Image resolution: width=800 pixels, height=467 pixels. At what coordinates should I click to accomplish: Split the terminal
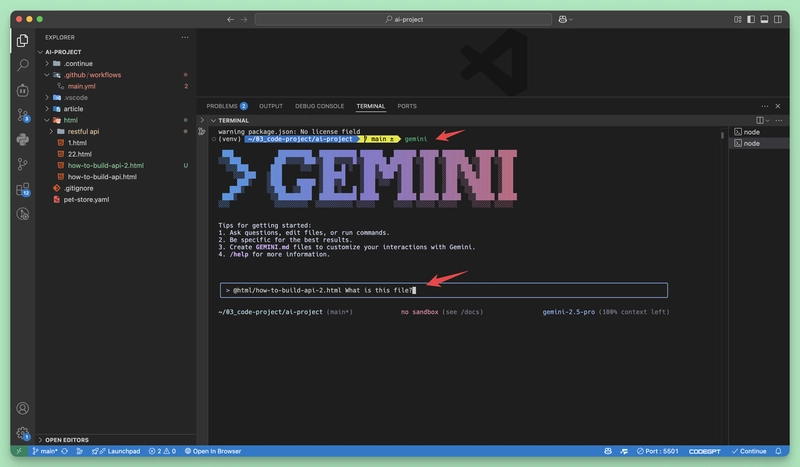pos(760,120)
